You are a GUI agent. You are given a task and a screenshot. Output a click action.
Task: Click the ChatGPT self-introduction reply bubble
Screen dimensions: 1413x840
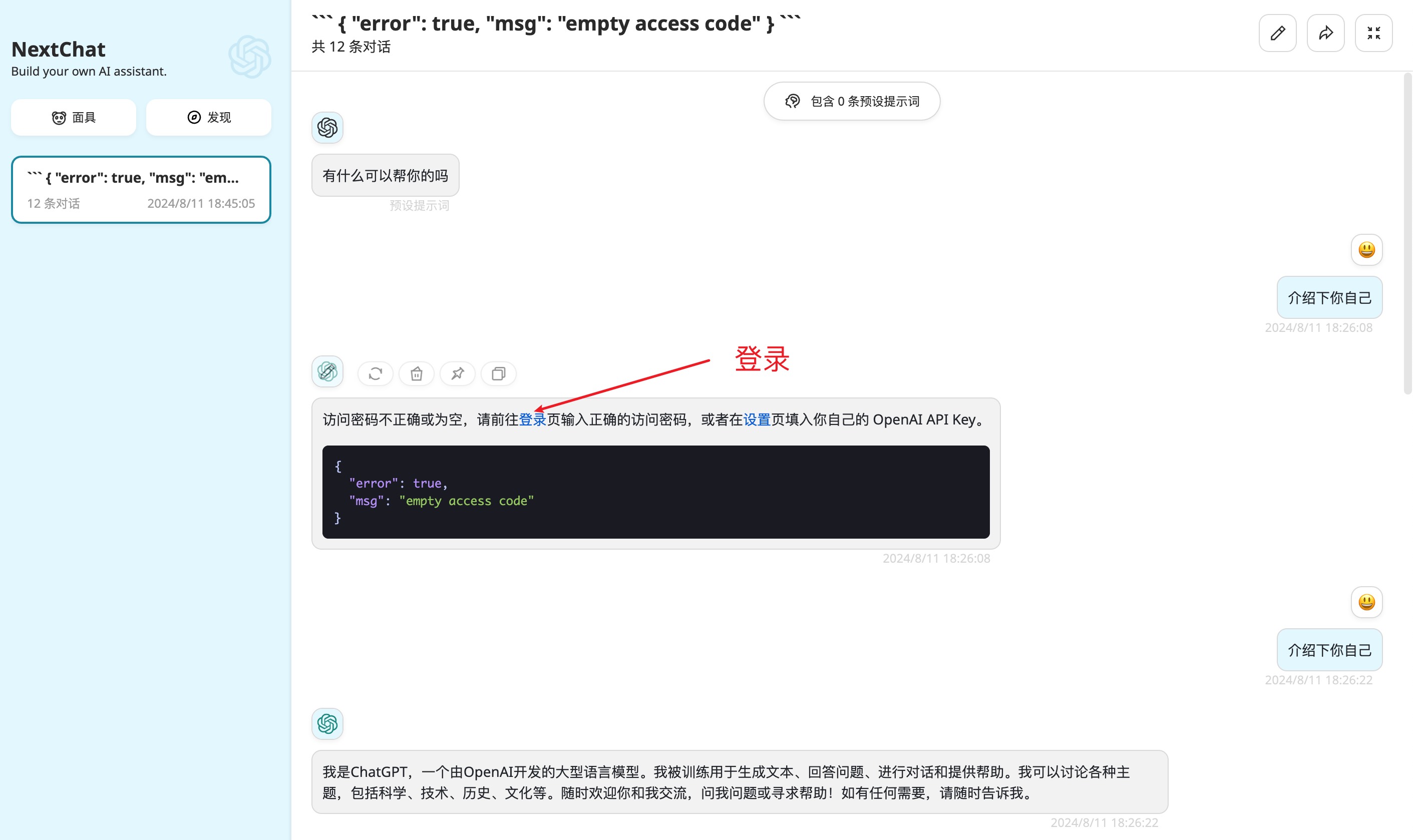point(740,782)
